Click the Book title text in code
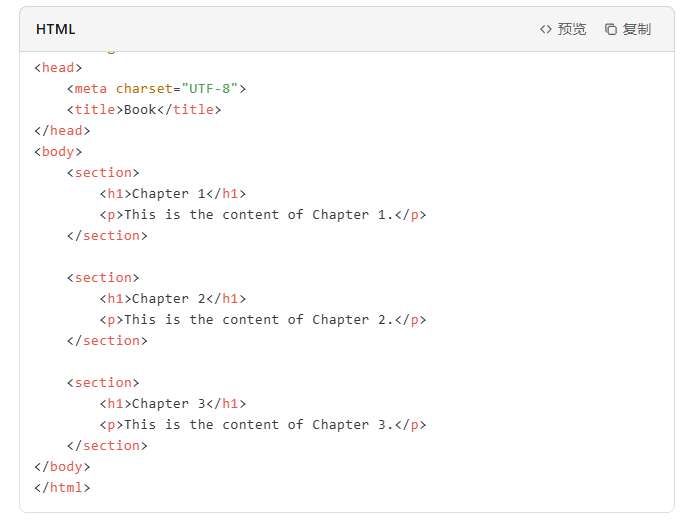The width and height of the screenshot is (685, 520). [x=140, y=109]
